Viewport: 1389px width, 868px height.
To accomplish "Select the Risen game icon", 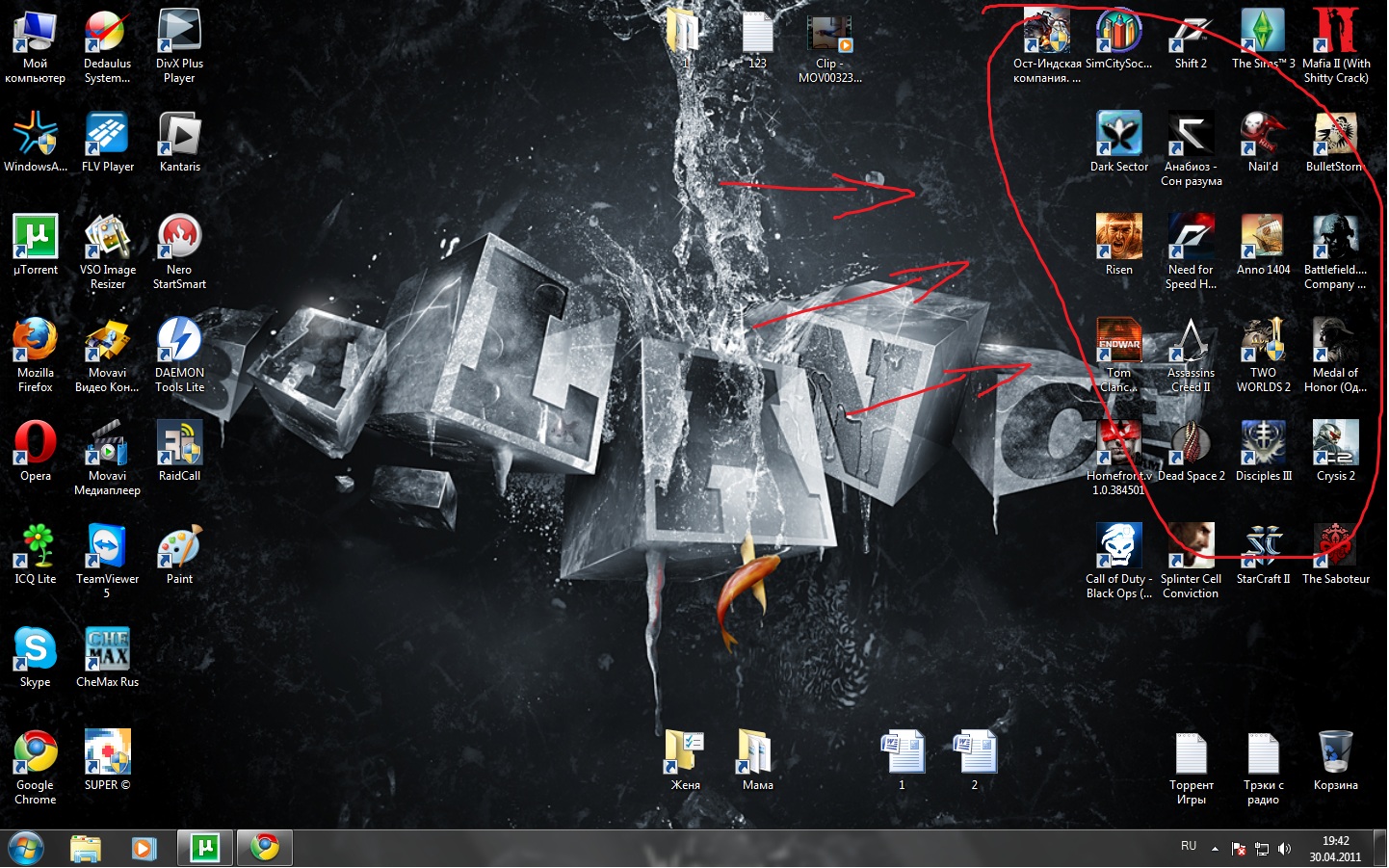I will tap(1118, 246).
